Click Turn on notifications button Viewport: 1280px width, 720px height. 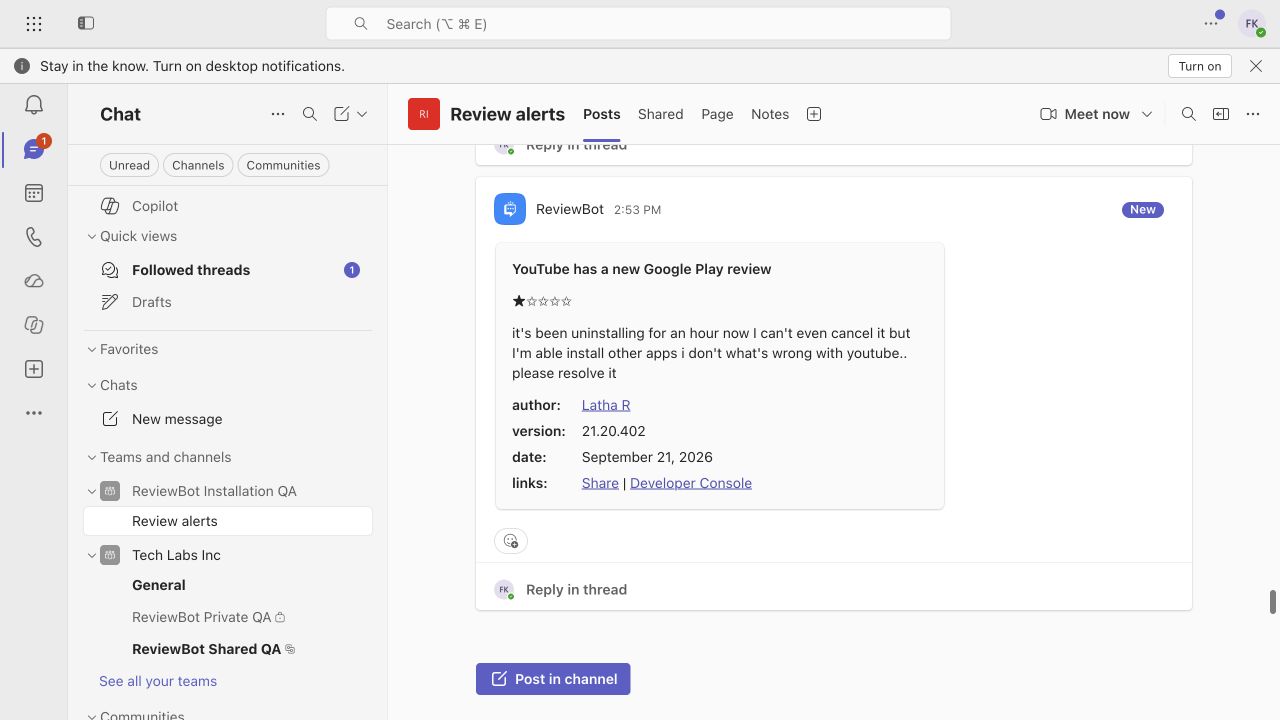tap(1200, 66)
